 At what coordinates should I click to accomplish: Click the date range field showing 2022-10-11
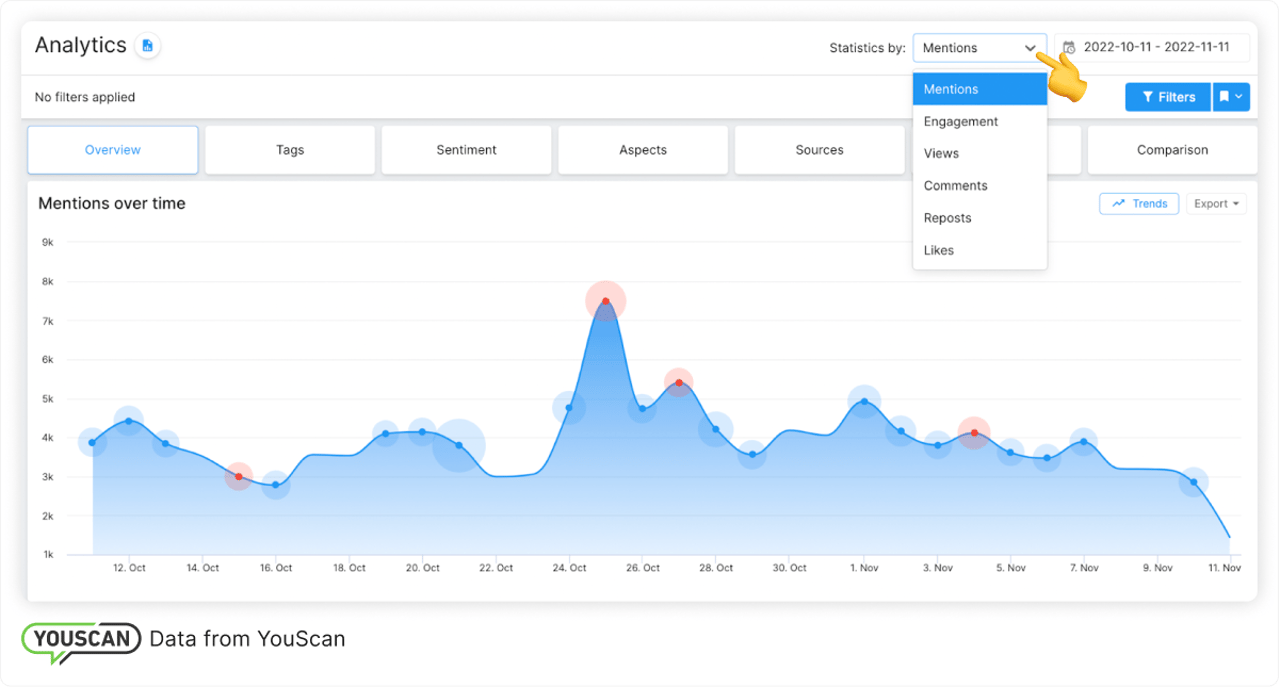[1152, 46]
